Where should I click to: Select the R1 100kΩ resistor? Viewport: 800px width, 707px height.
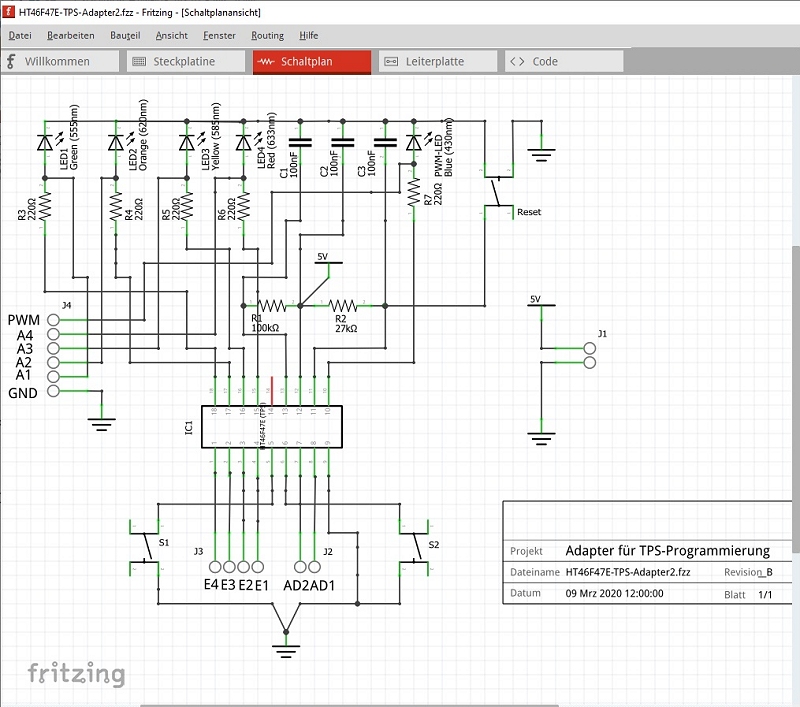(272, 305)
